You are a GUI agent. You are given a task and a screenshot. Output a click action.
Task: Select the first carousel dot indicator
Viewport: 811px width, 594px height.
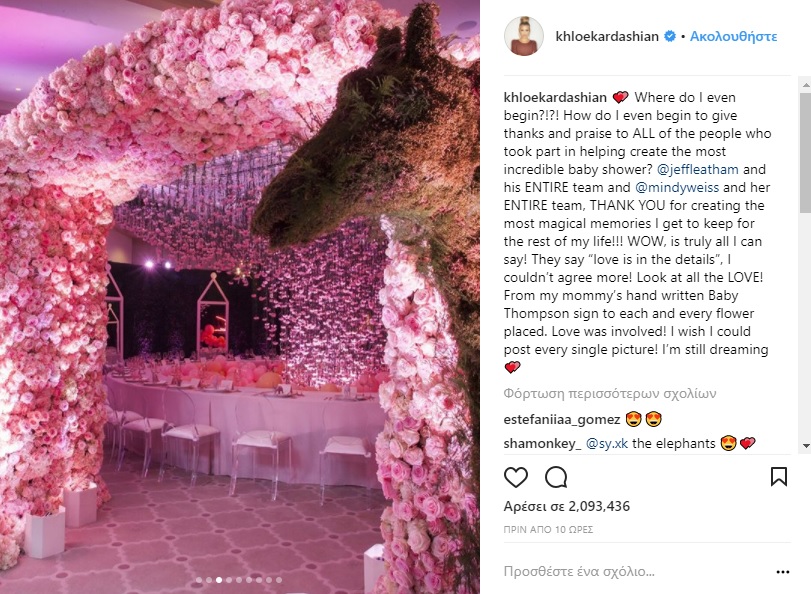coord(199,580)
